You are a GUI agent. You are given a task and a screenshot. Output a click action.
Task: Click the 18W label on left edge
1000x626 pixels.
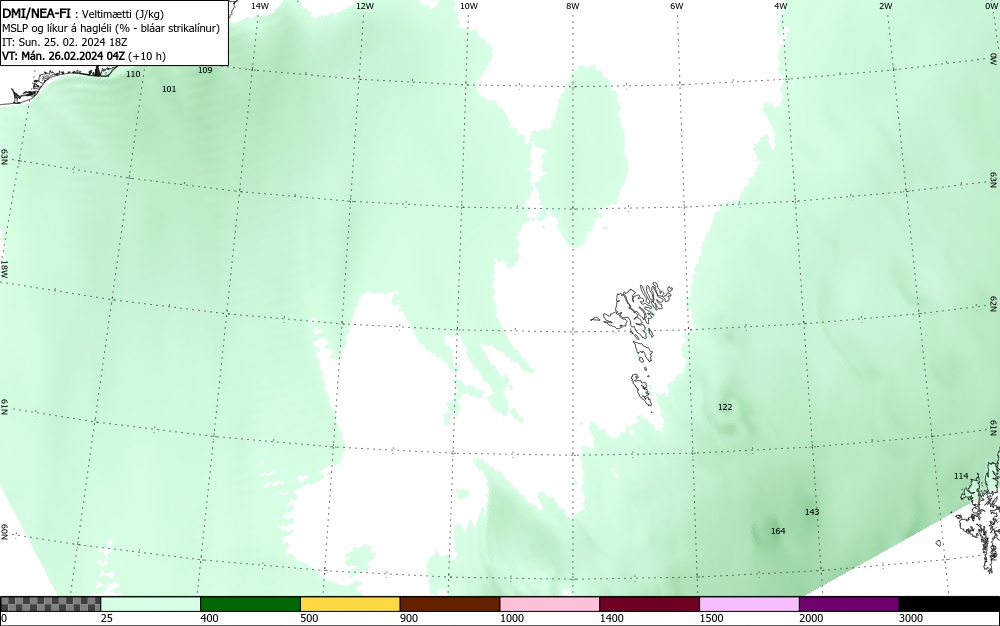pos(4,268)
